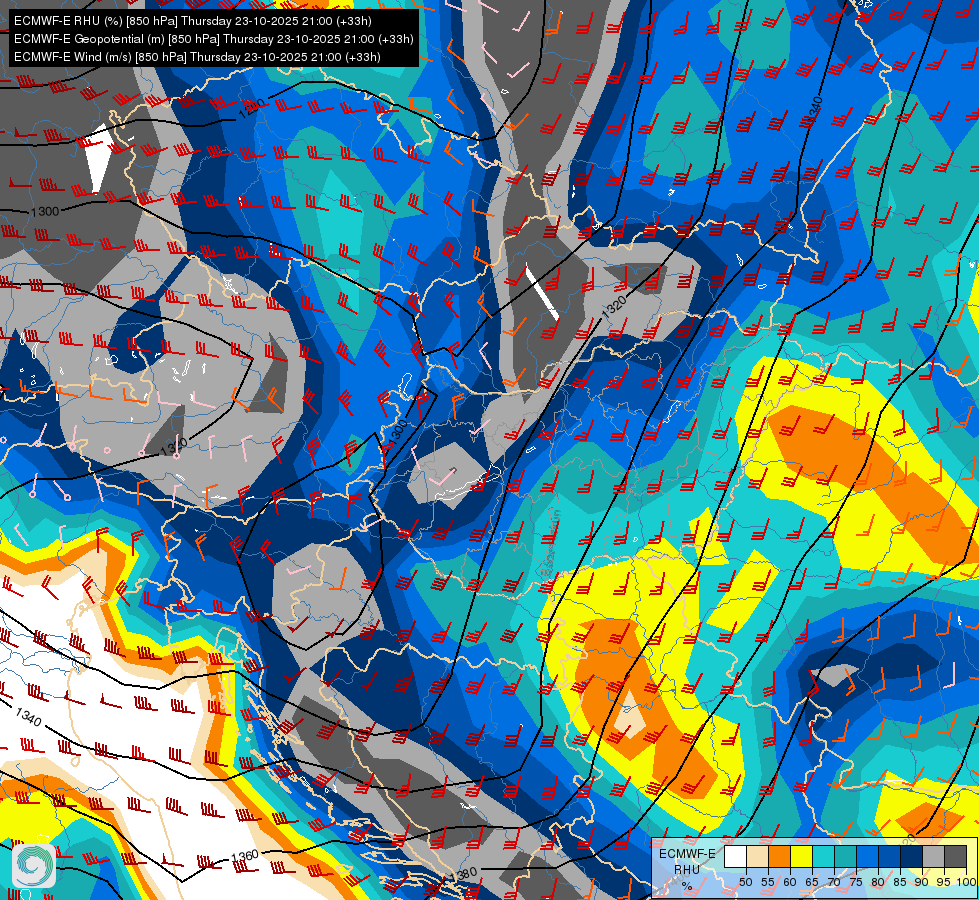The width and height of the screenshot is (979, 900).
Task: Select the white legend swatch below 50
Action: coord(735,856)
